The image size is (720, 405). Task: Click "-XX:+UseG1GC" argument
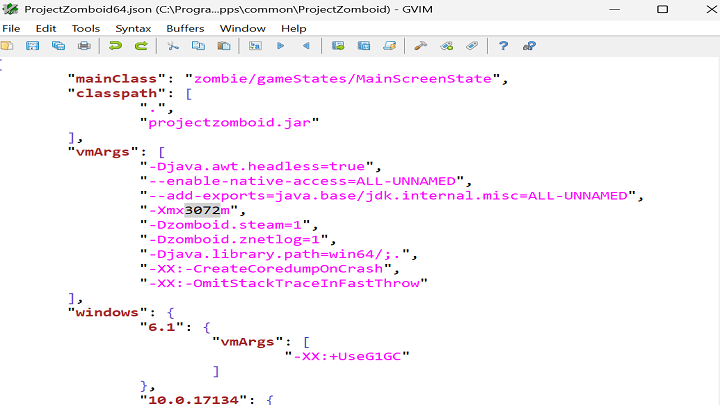(x=347, y=356)
